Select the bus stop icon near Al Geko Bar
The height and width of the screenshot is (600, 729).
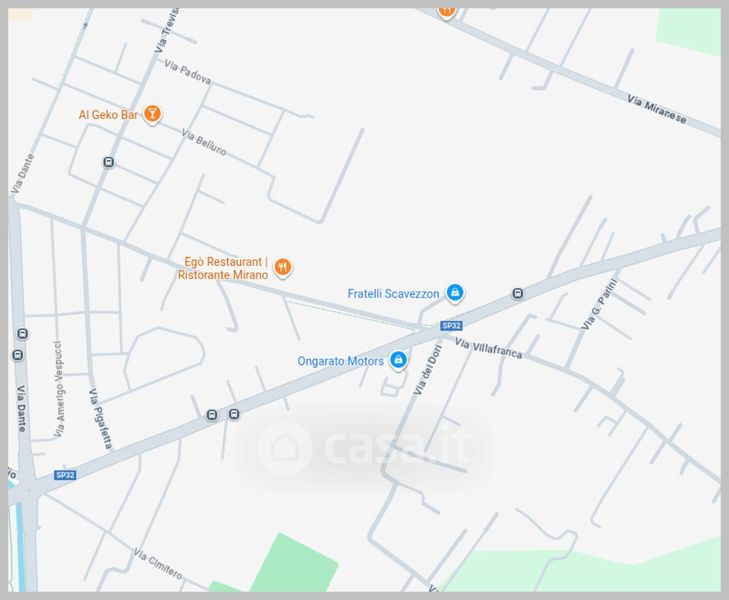coord(108,162)
